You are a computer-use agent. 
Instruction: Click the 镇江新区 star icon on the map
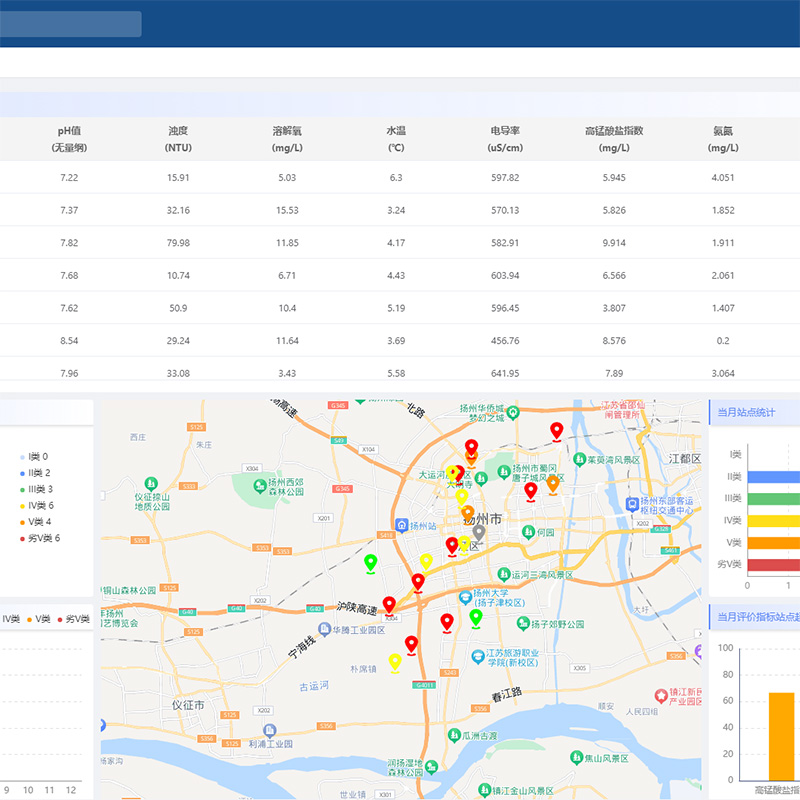click(660, 695)
